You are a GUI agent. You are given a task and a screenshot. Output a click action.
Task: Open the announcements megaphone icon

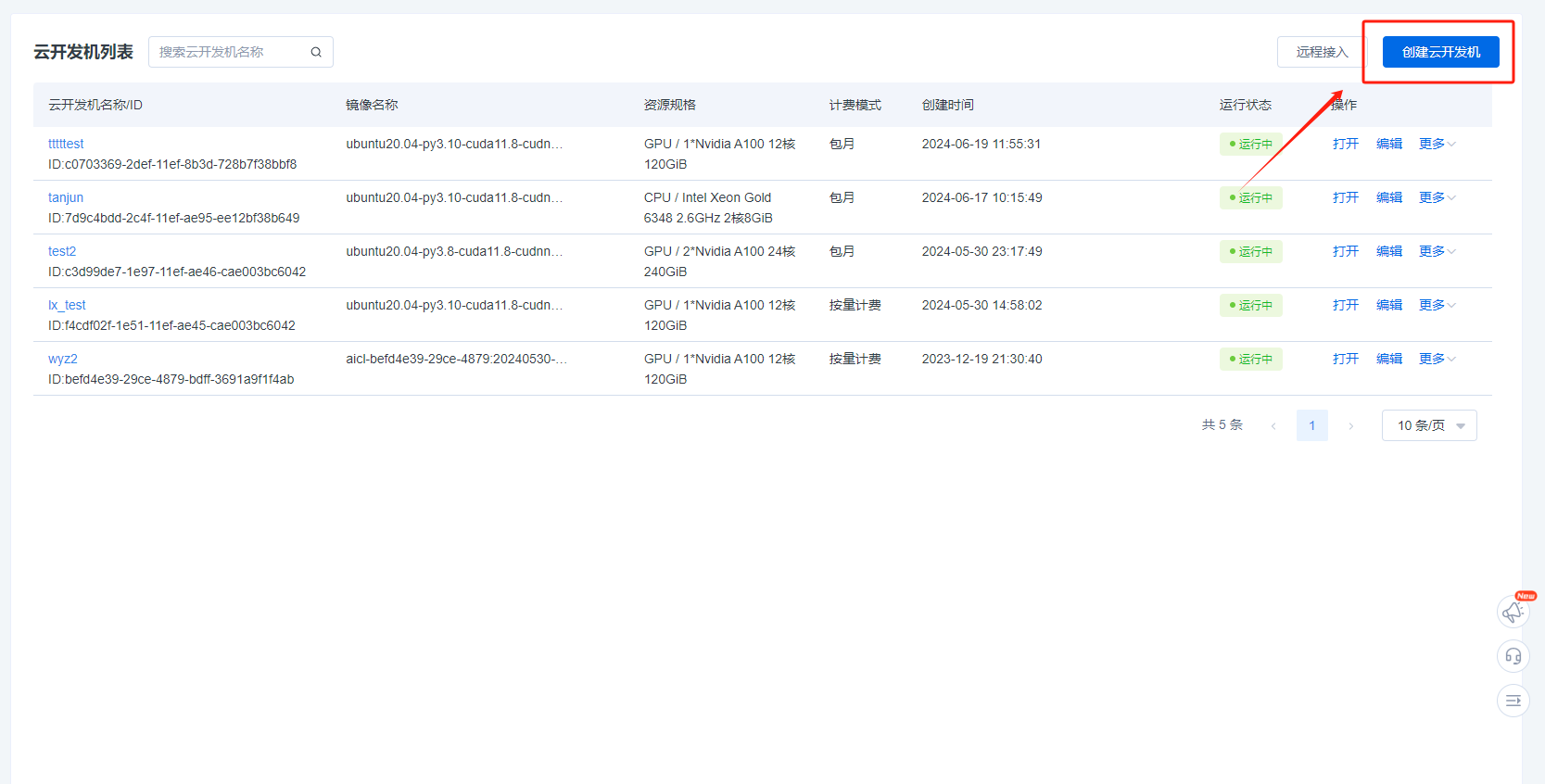1513,612
